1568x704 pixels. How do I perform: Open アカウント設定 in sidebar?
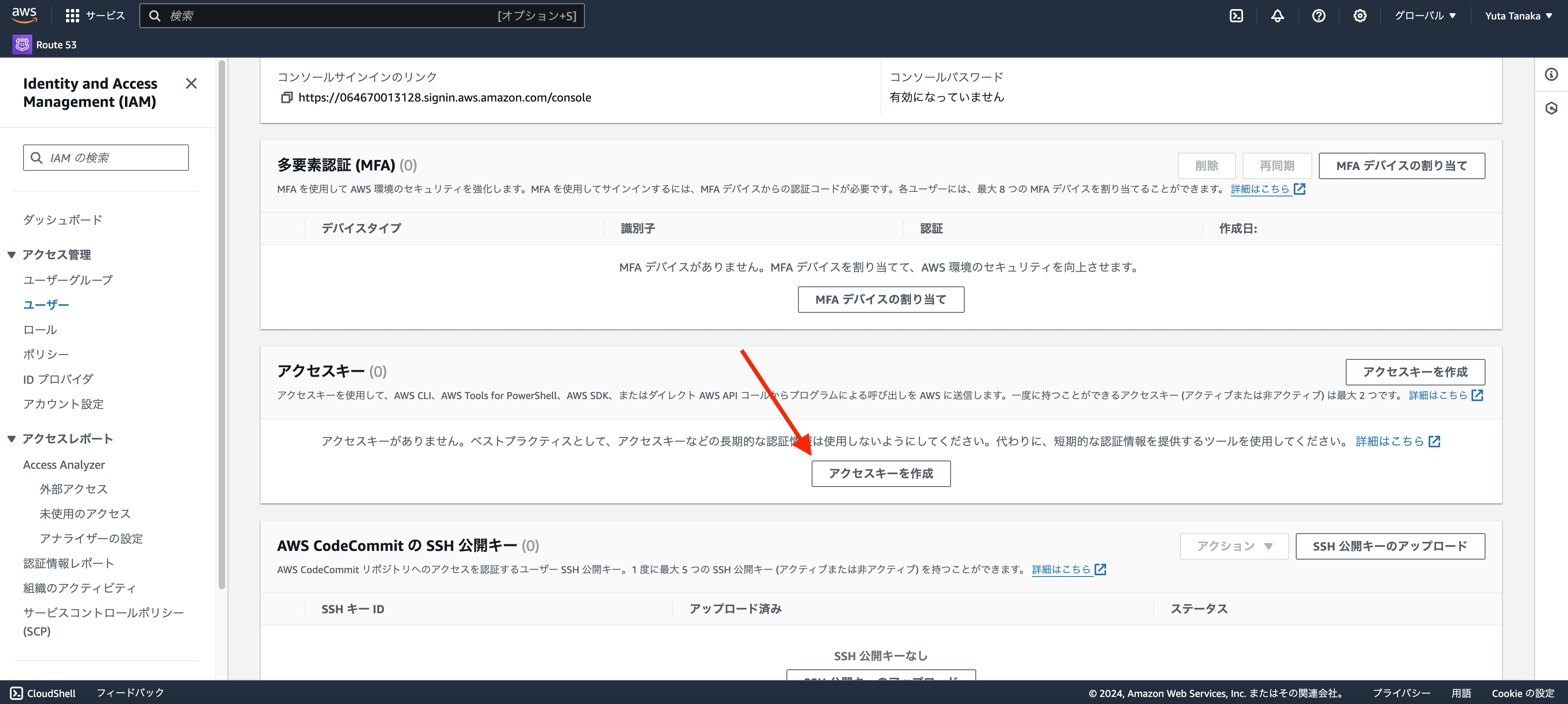63,404
